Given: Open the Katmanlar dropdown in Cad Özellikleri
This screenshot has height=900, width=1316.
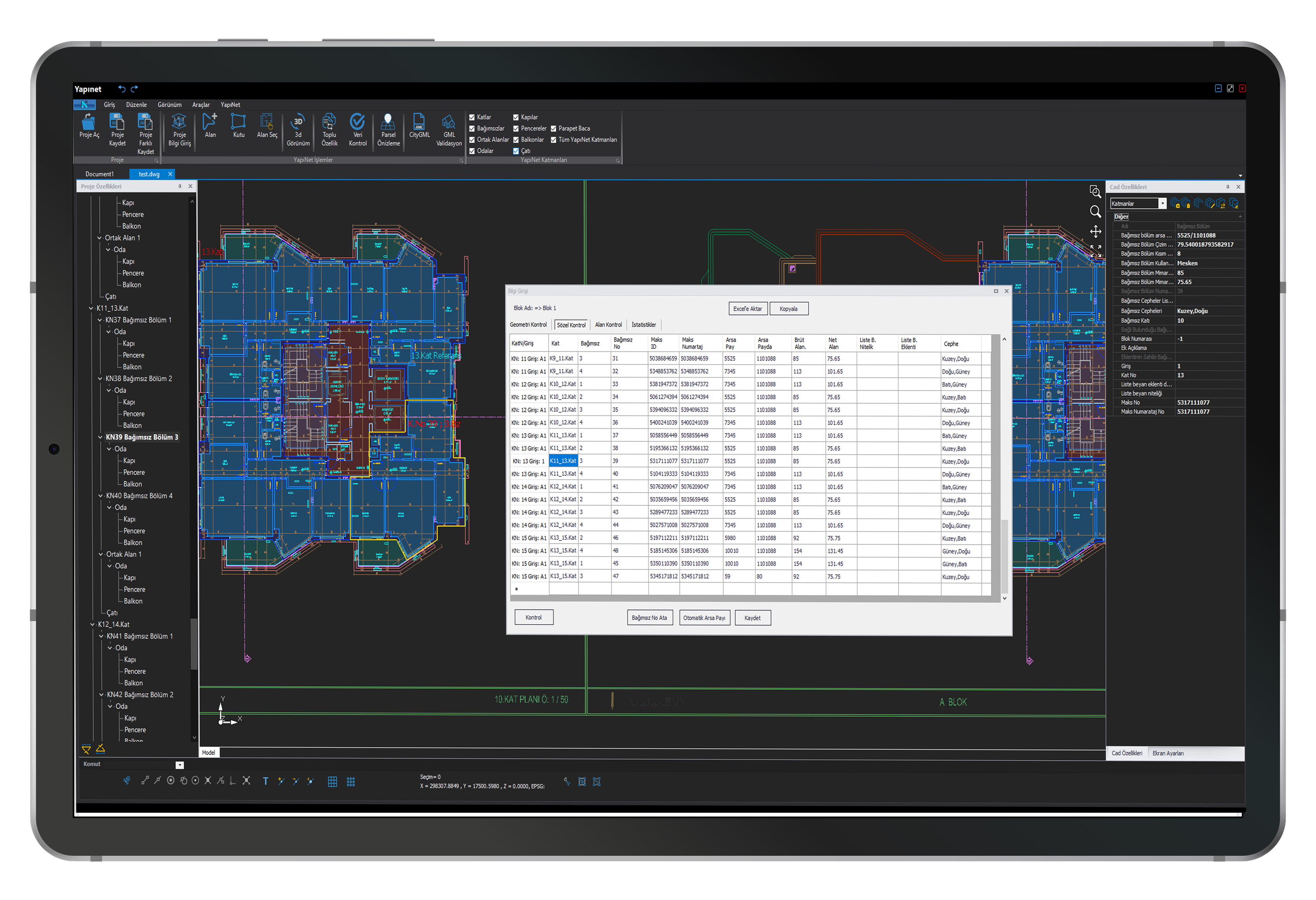Looking at the screenshot, I should 1162,204.
